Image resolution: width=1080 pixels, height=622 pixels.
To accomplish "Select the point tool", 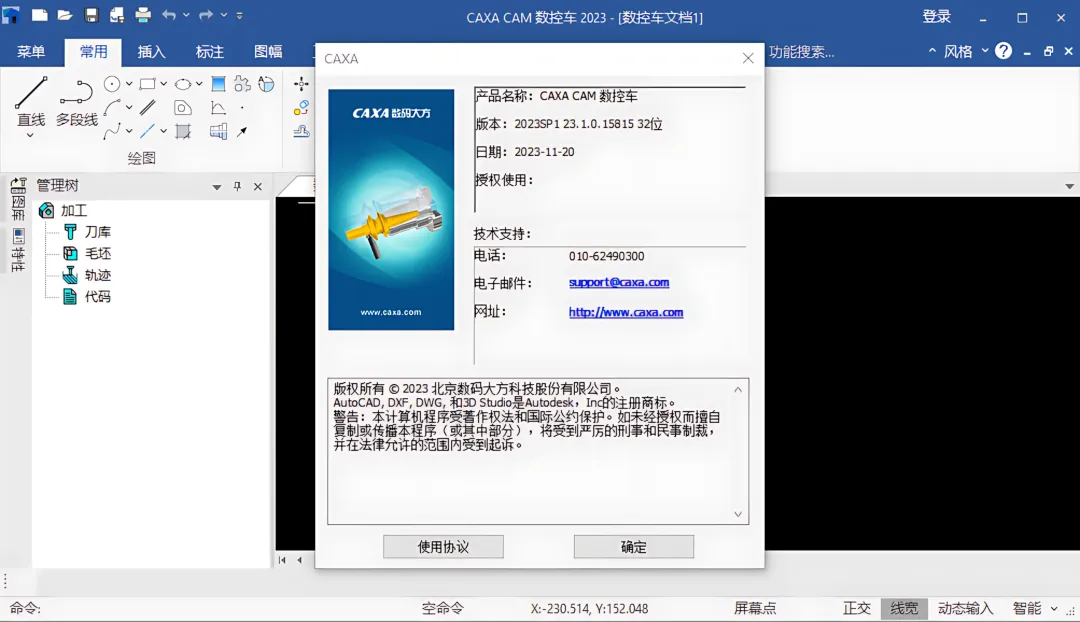I will [x=242, y=108].
